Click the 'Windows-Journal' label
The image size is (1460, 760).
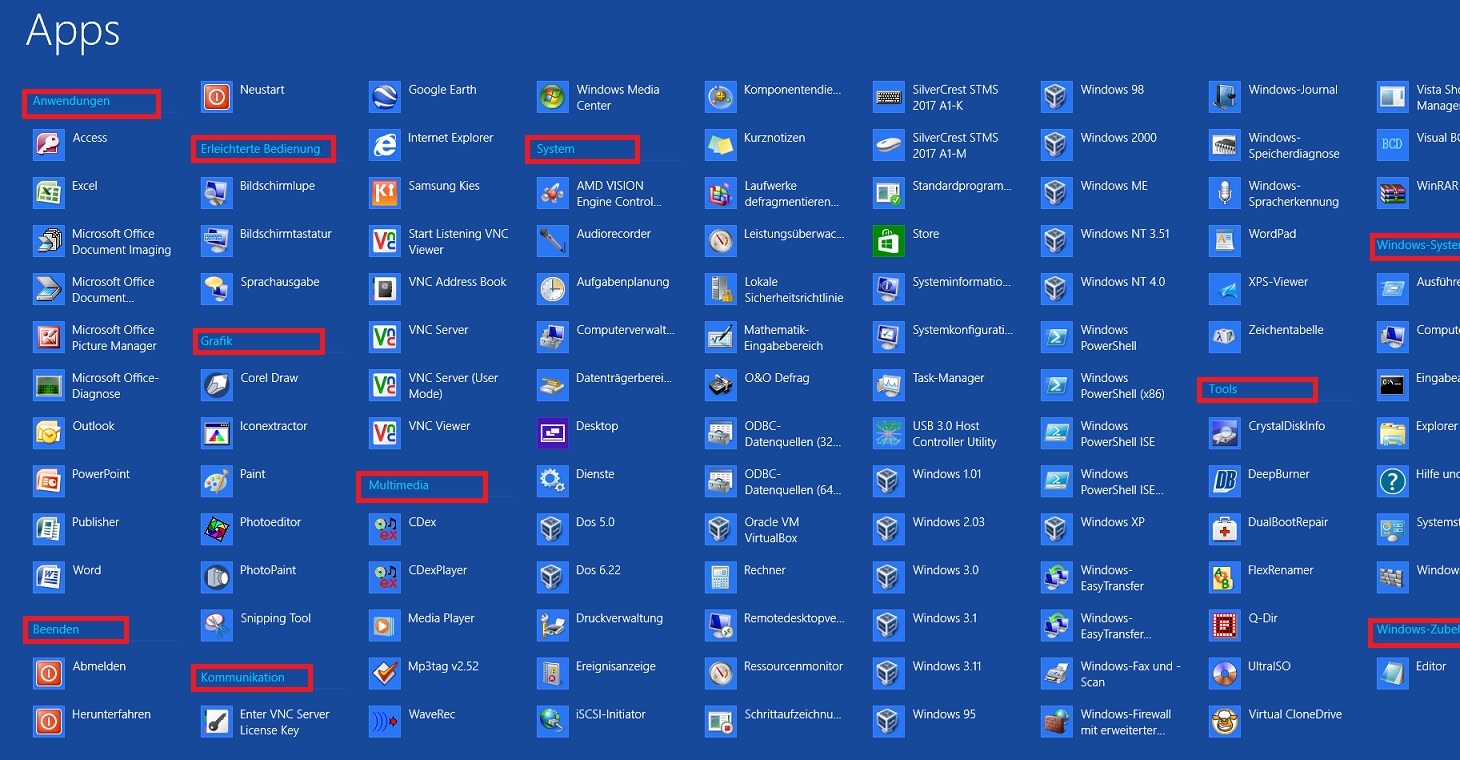coord(1292,90)
